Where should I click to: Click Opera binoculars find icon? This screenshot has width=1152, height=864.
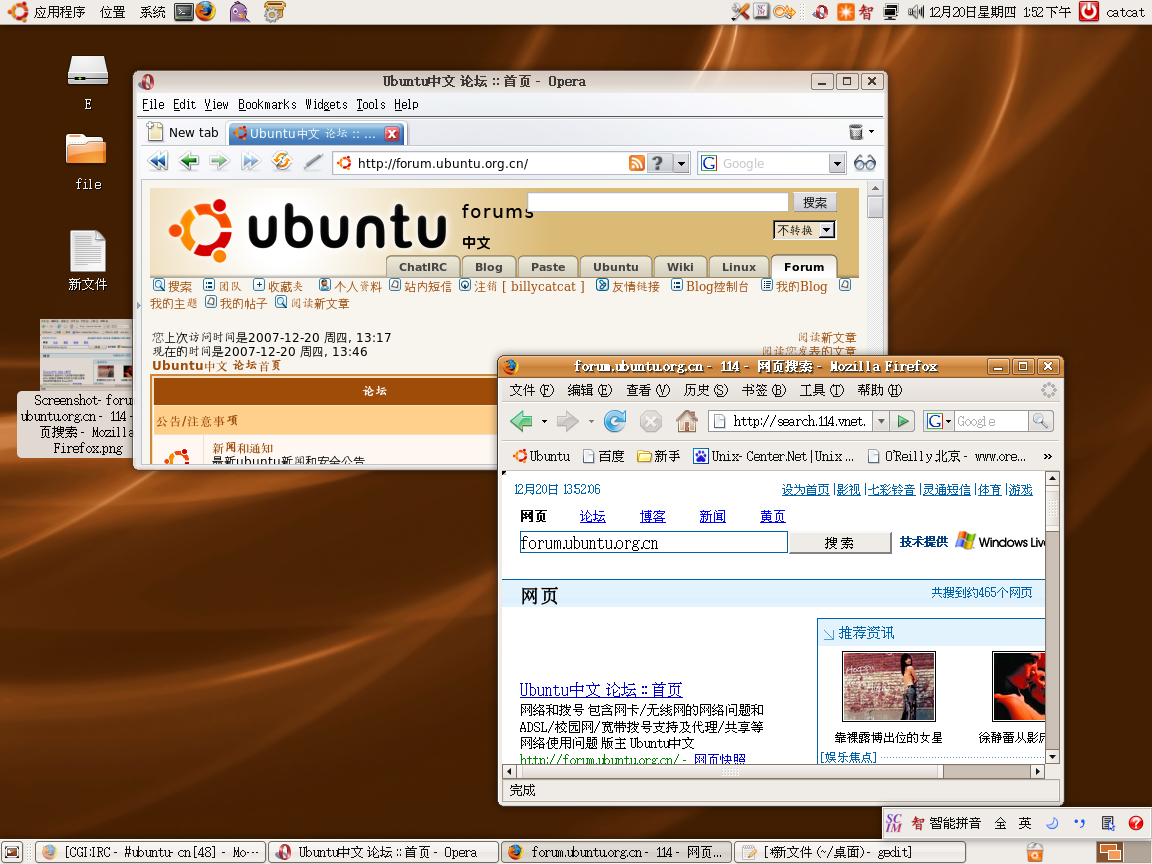(x=865, y=163)
